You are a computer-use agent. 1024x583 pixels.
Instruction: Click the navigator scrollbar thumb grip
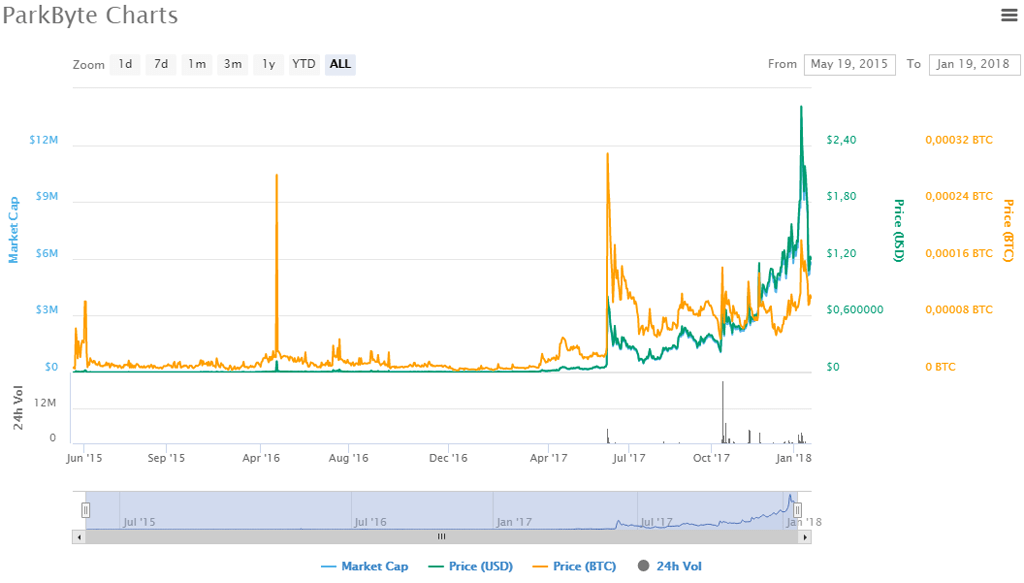(x=441, y=537)
